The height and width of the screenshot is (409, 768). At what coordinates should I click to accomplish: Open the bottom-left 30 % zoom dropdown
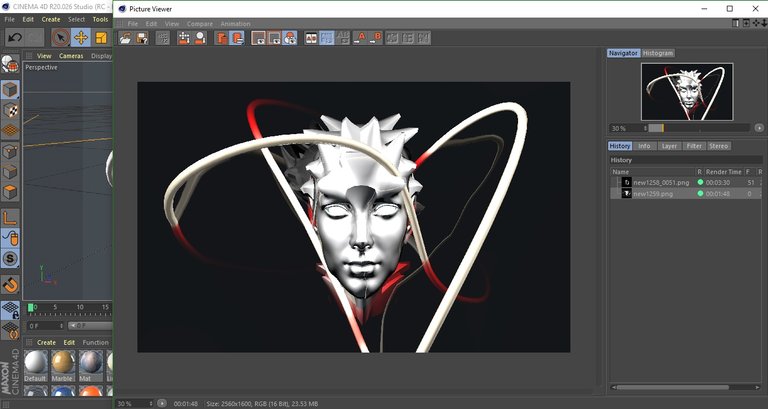coord(135,404)
